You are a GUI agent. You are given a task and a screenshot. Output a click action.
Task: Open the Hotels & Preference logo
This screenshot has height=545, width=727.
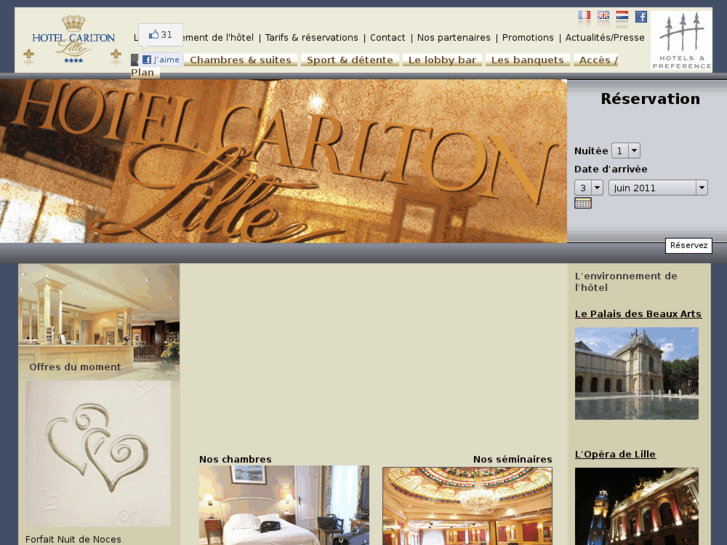tap(682, 41)
